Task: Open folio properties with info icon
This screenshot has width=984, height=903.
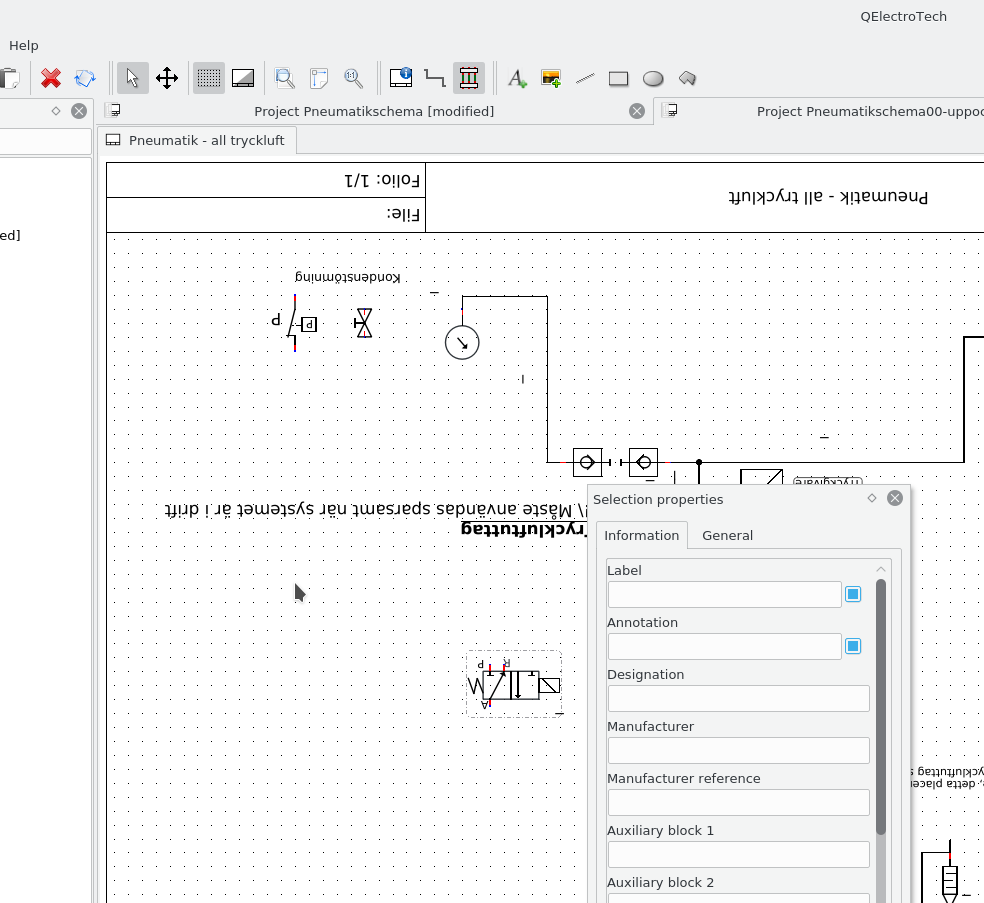Action: pyautogui.click(x=401, y=78)
